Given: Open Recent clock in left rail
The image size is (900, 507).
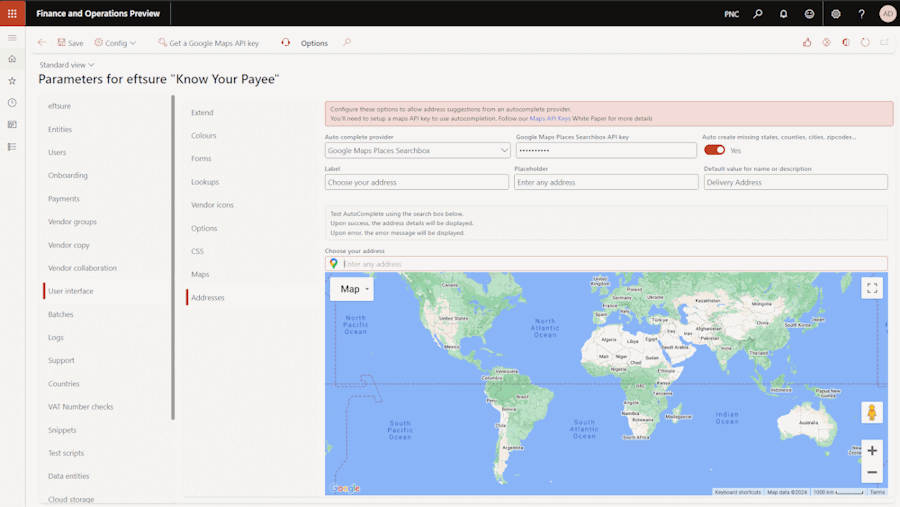Looking at the screenshot, I should pos(12,103).
